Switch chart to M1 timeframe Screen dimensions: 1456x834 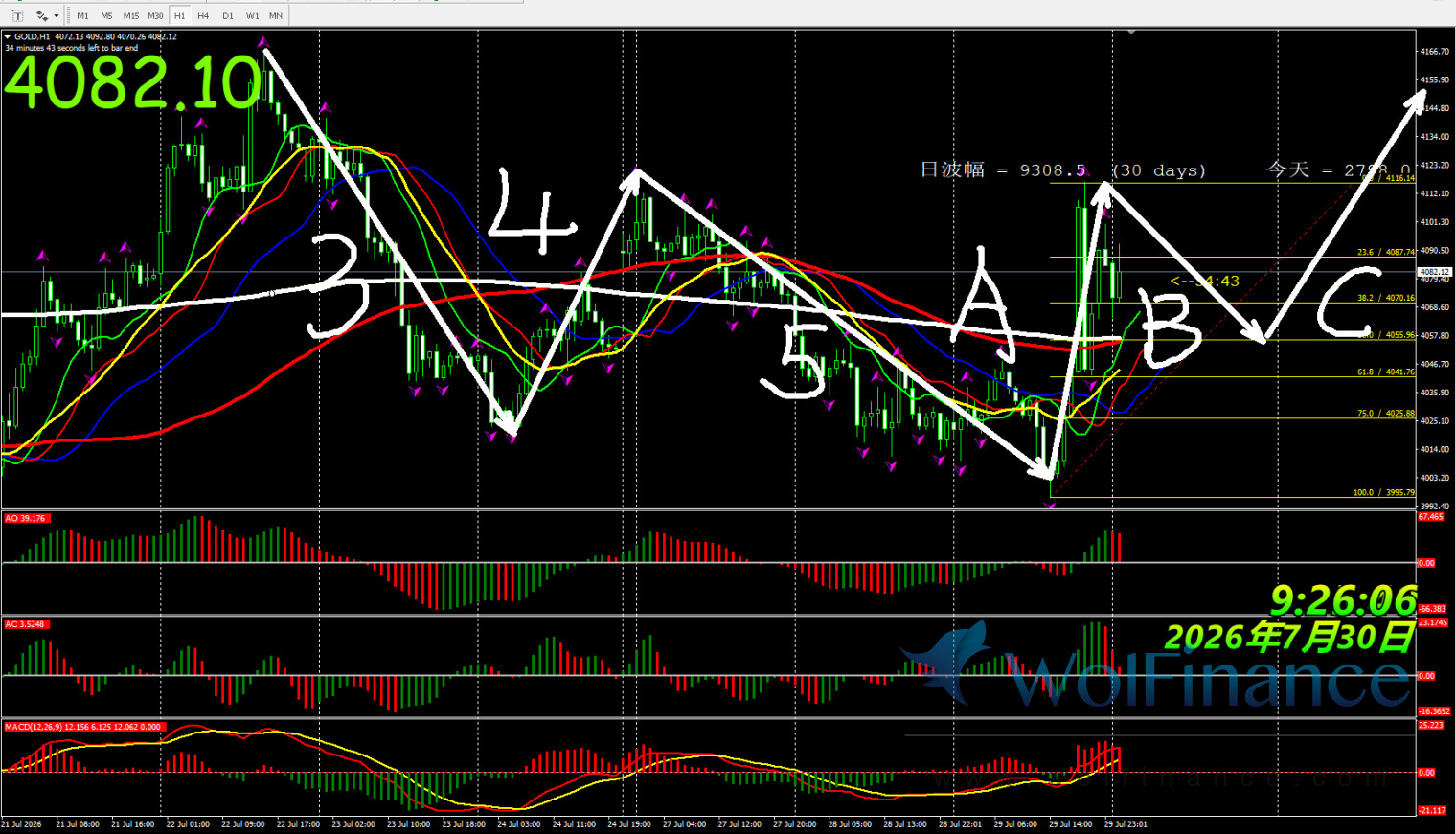(82, 15)
